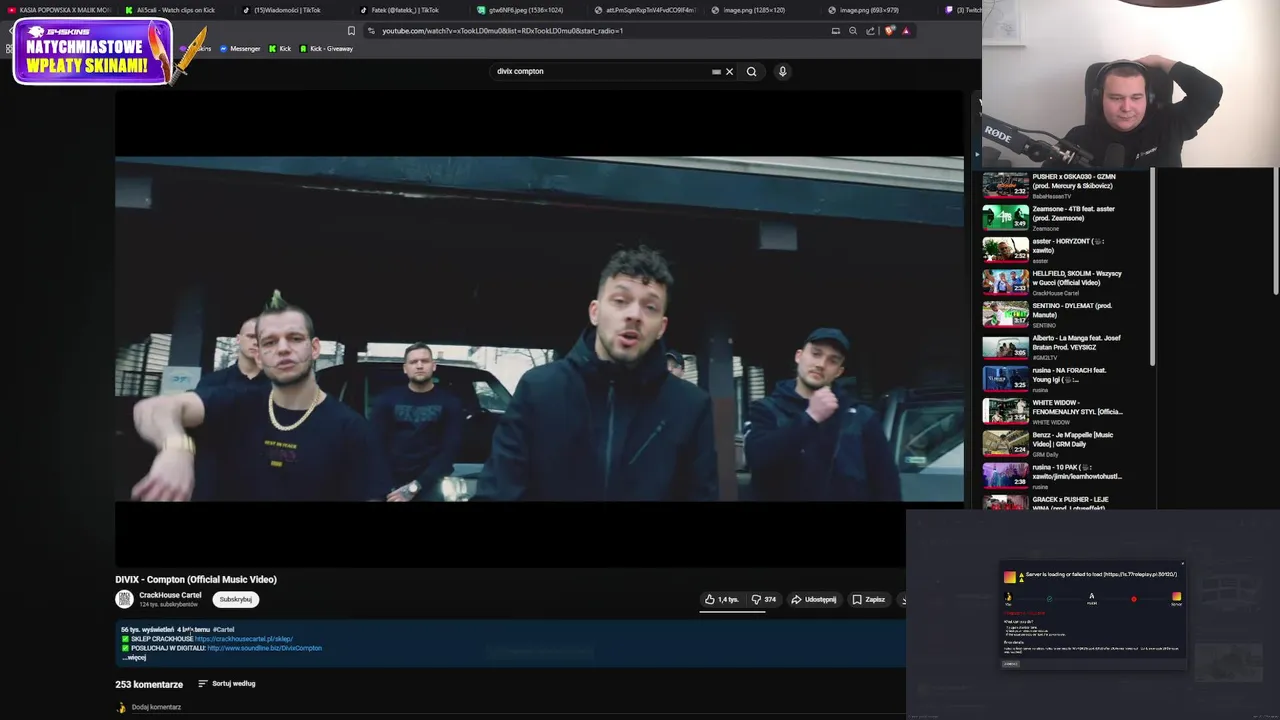The width and height of the screenshot is (1280, 720).
Task: Dislike the video with thumbs-down (374)
Action: click(x=764, y=599)
